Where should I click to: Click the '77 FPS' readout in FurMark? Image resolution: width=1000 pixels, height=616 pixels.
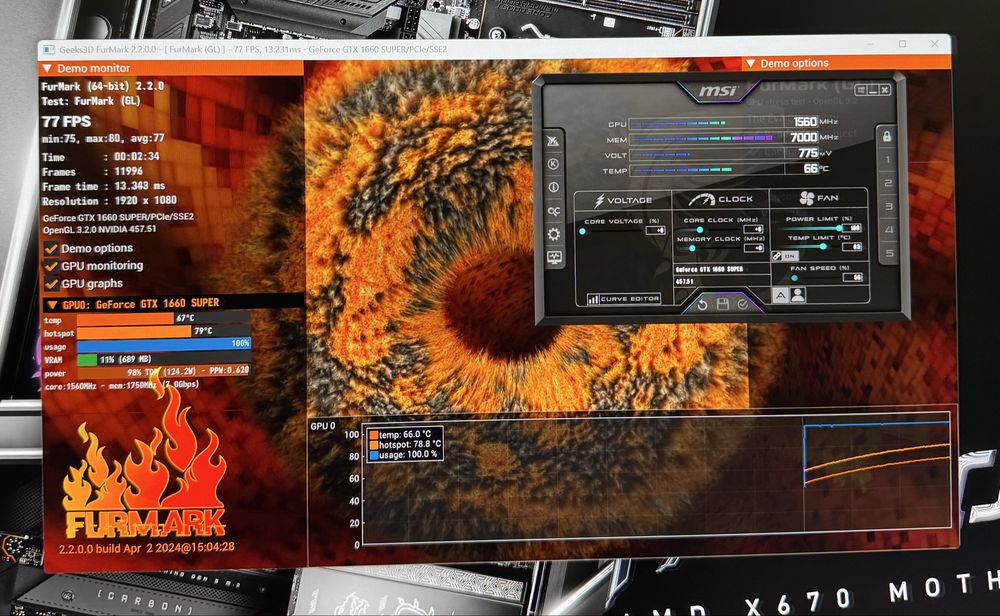tap(66, 121)
